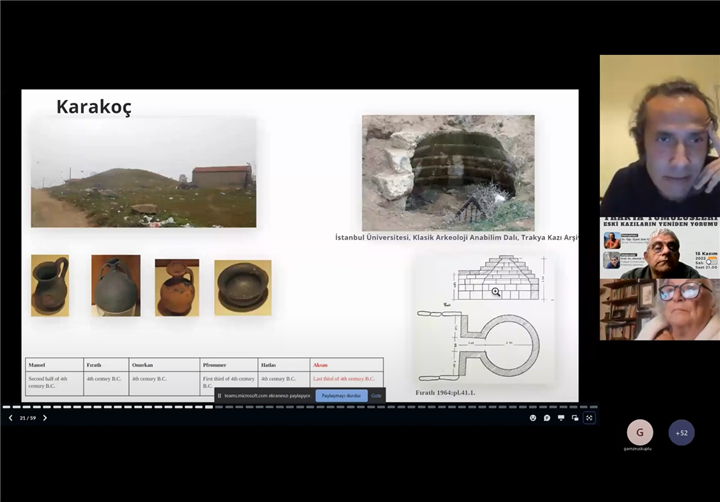Click the slide progress bar
The height and width of the screenshot is (502, 720).
[299, 407]
